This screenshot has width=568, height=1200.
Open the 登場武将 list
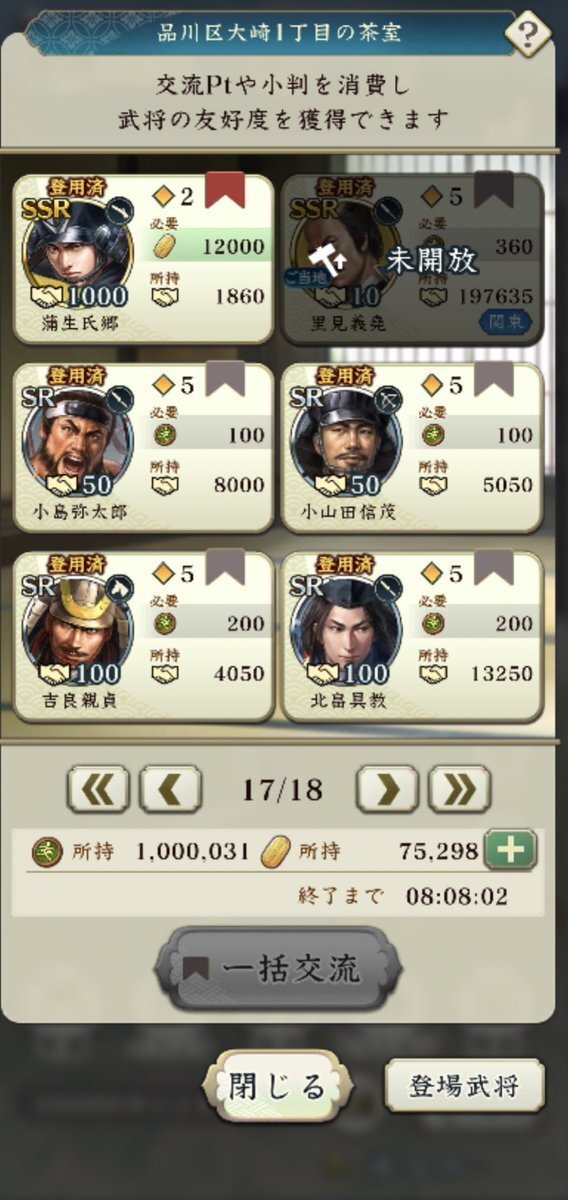[465, 1086]
